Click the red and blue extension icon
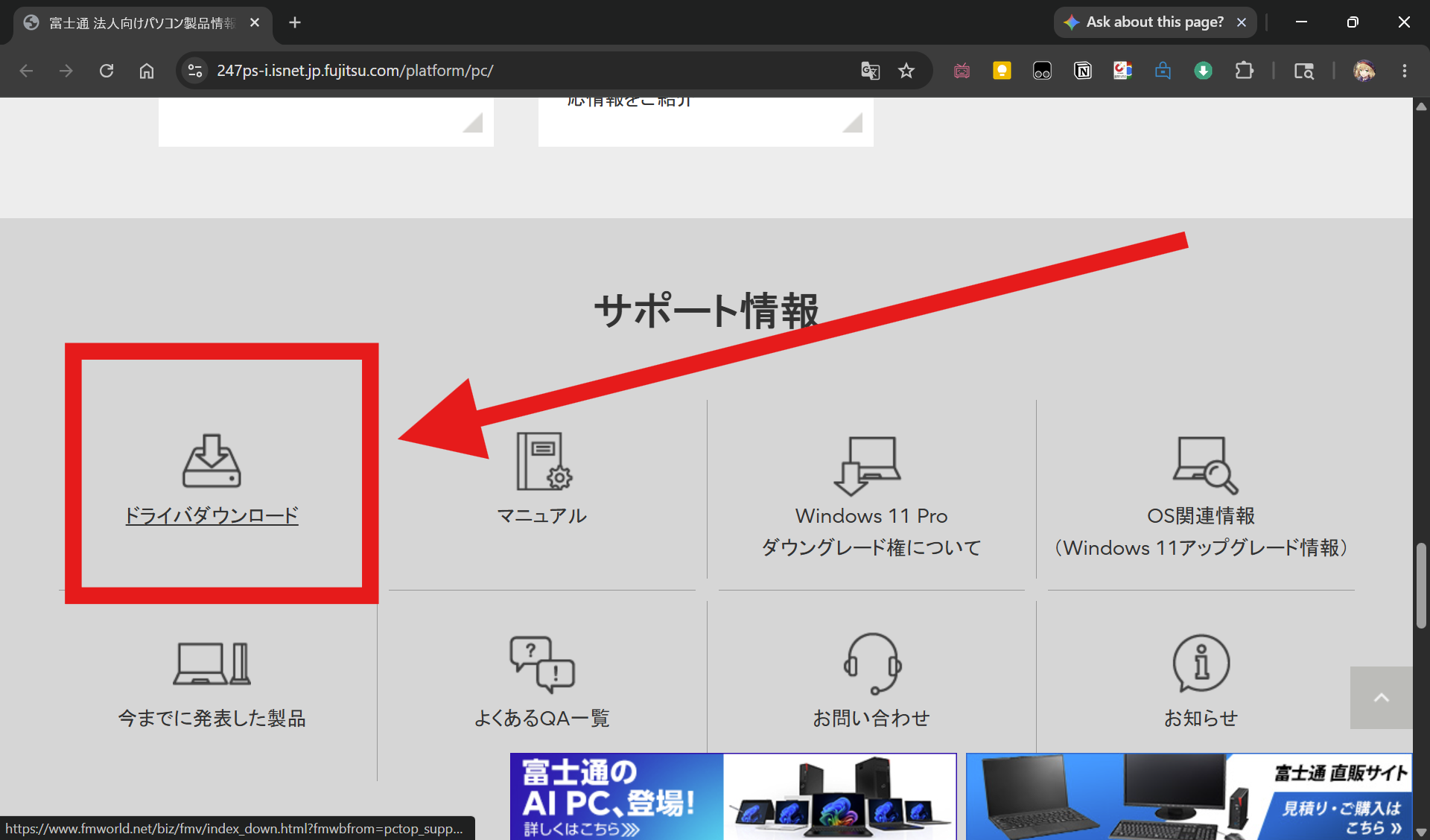 click(1122, 71)
